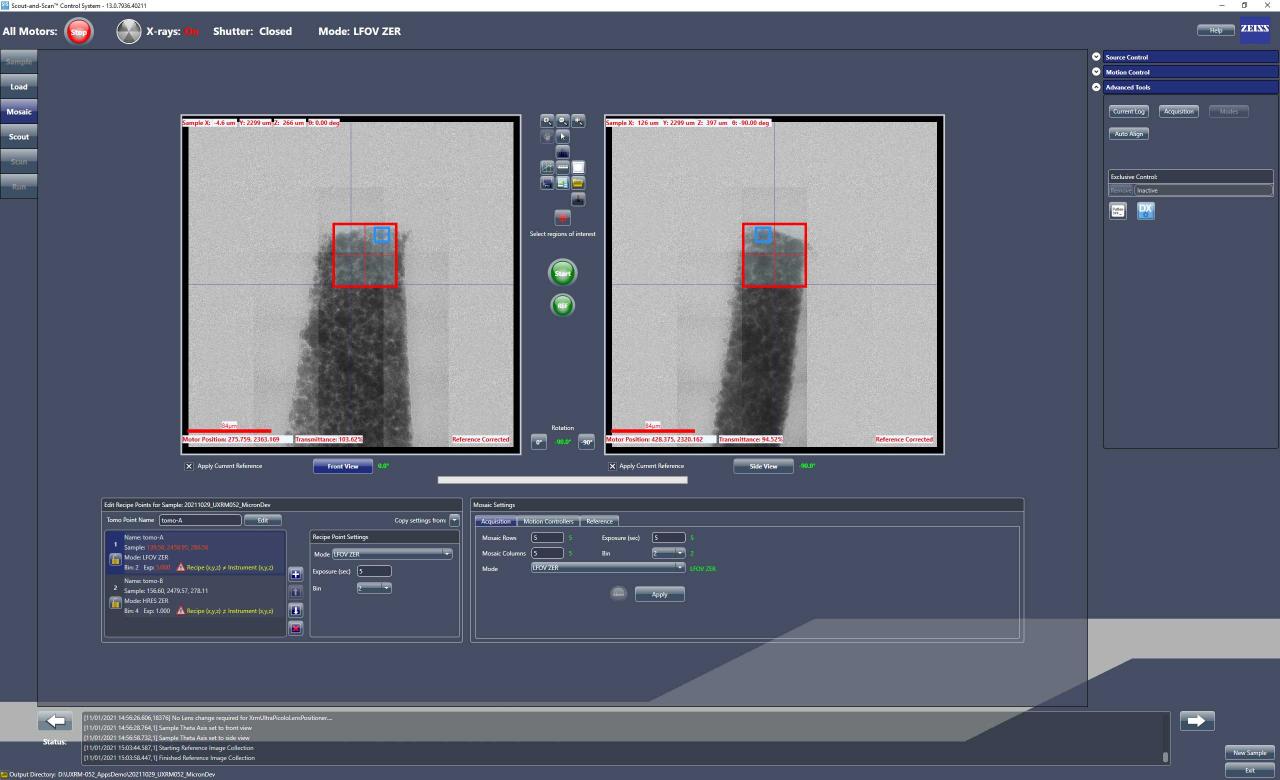This screenshot has height=780, width=1280.
Task: Open the histogram display icon
Action: [x=563, y=152]
